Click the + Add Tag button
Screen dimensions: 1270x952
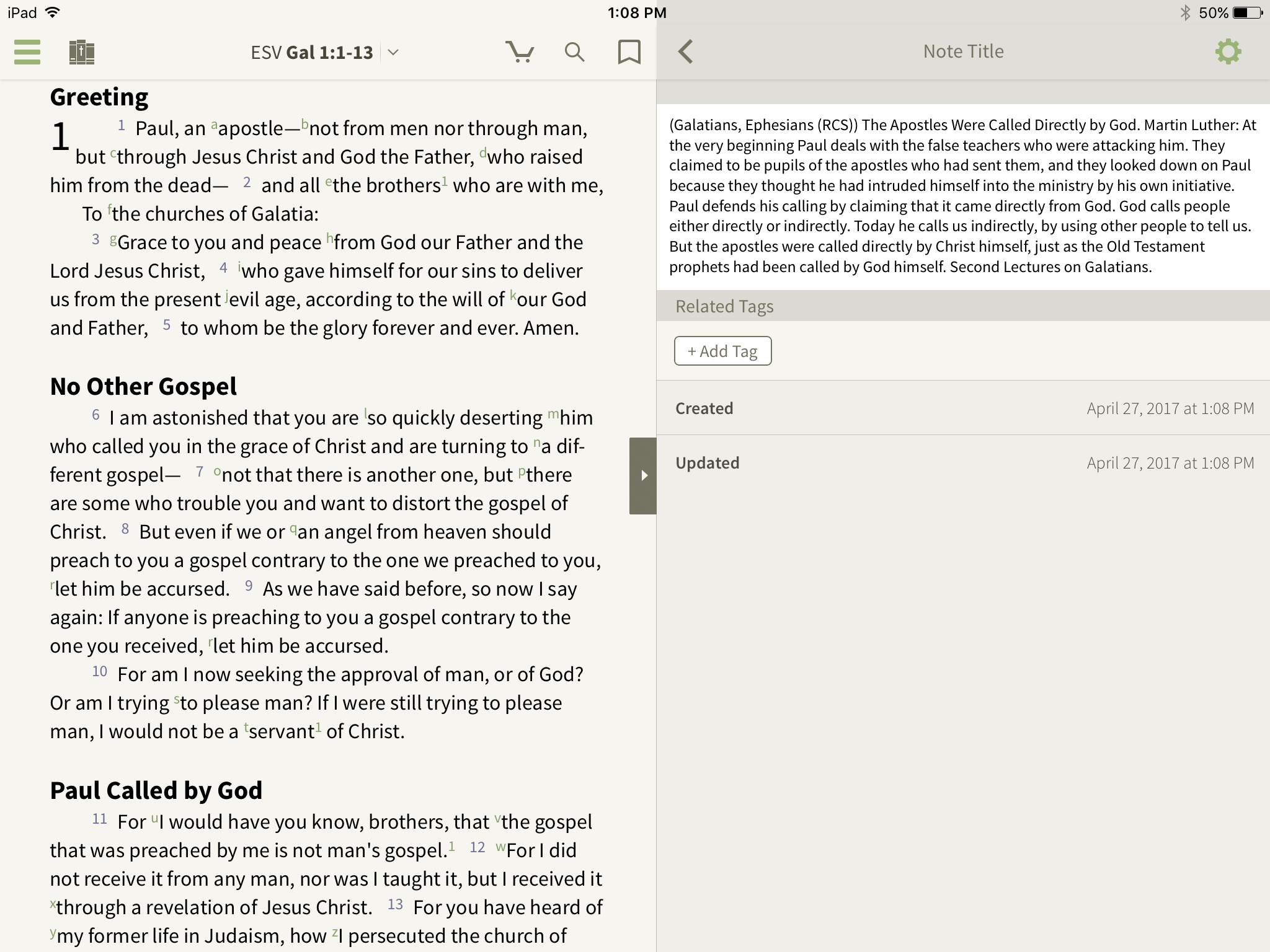723,351
